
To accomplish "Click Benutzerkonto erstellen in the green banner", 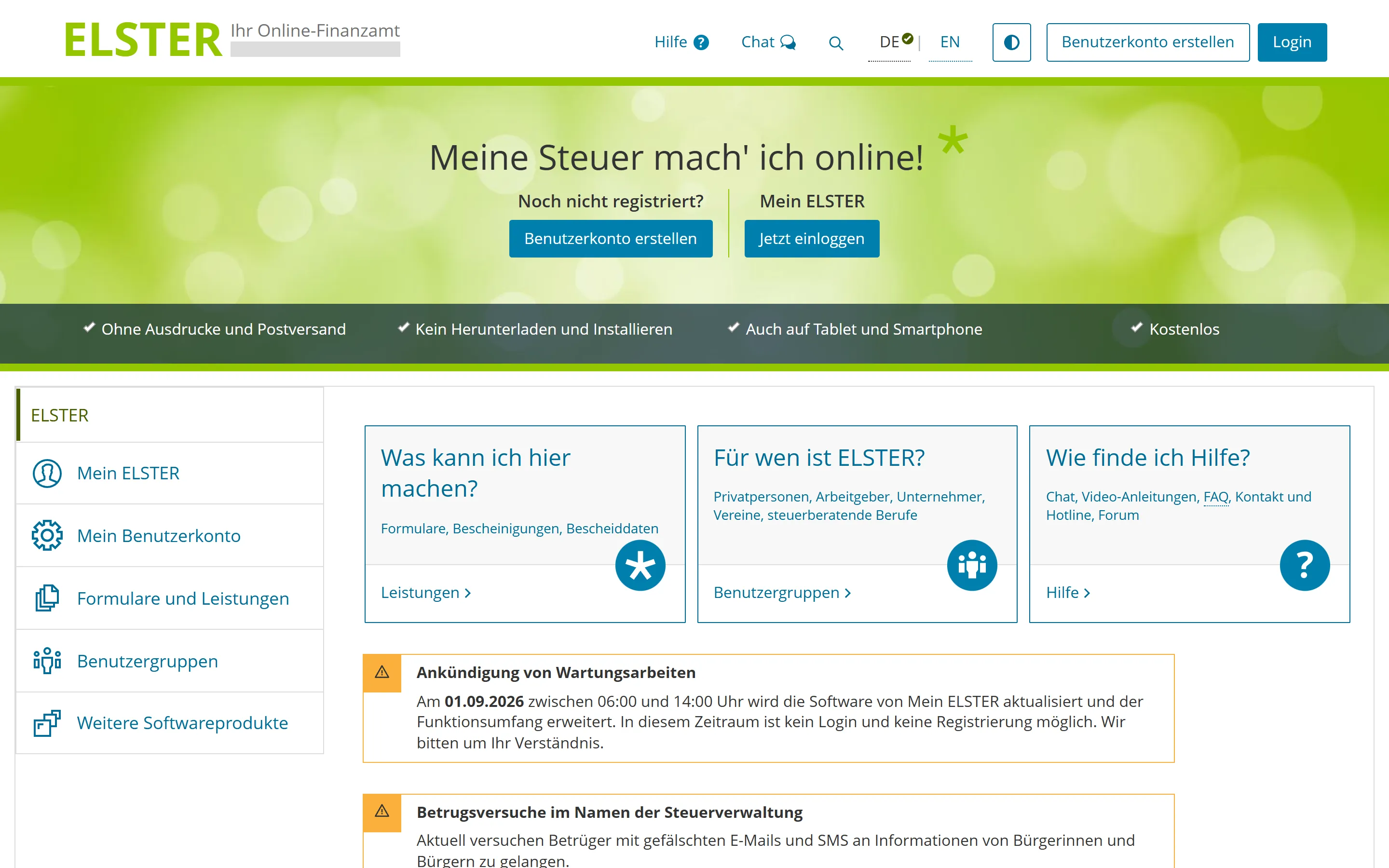I will click(x=611, y=239).
